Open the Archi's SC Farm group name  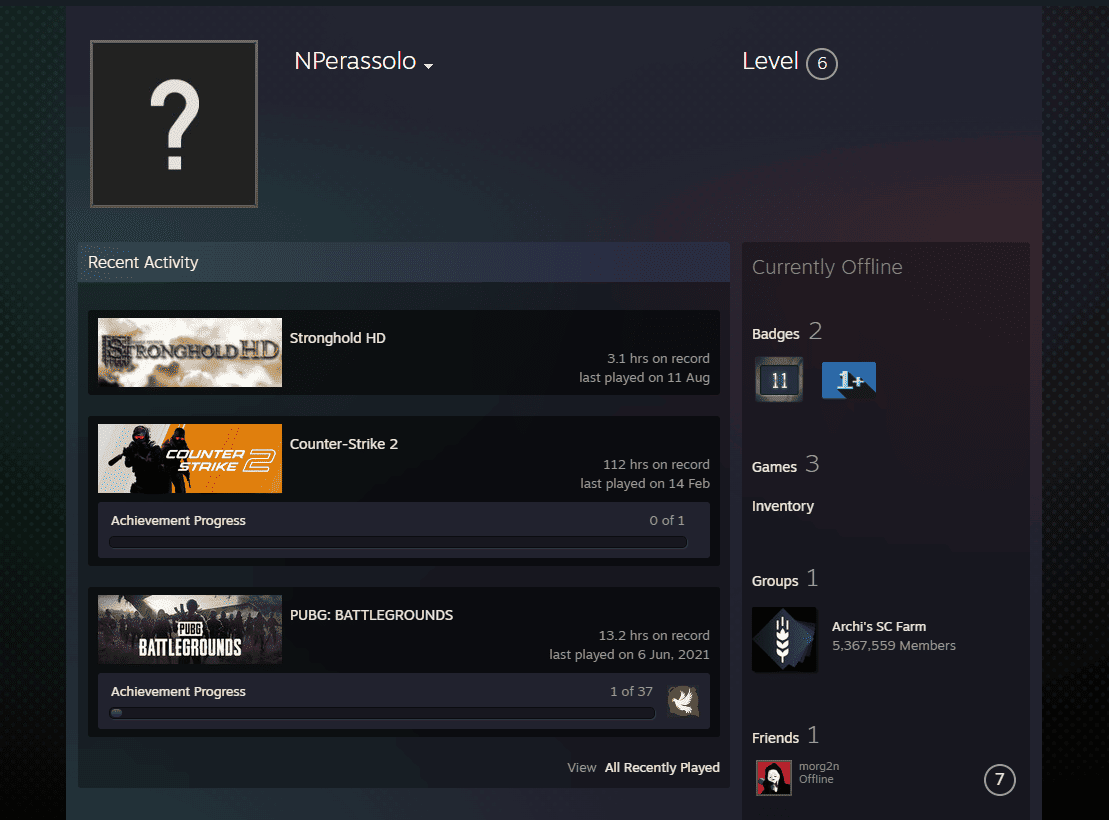tap(878, 627)
